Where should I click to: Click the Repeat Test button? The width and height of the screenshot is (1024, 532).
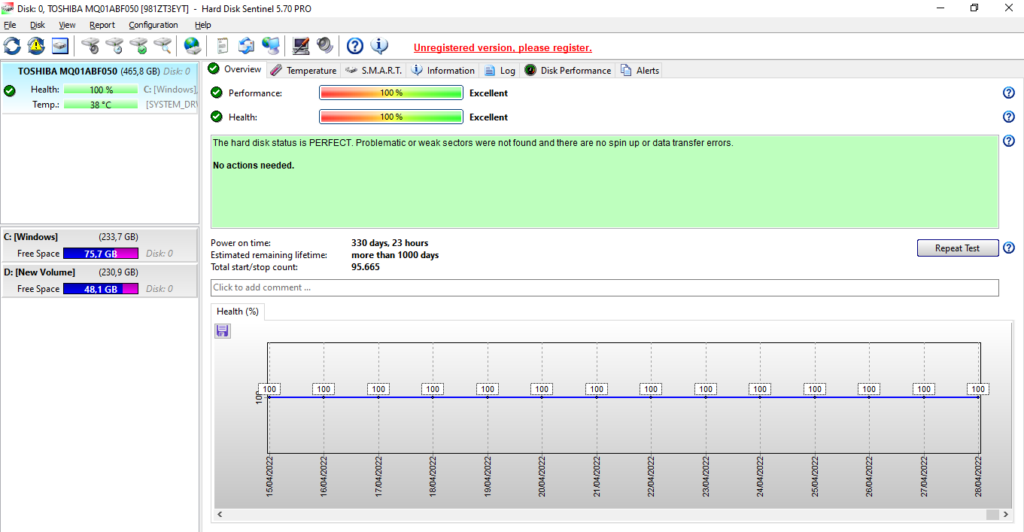[x=957, y=248]
